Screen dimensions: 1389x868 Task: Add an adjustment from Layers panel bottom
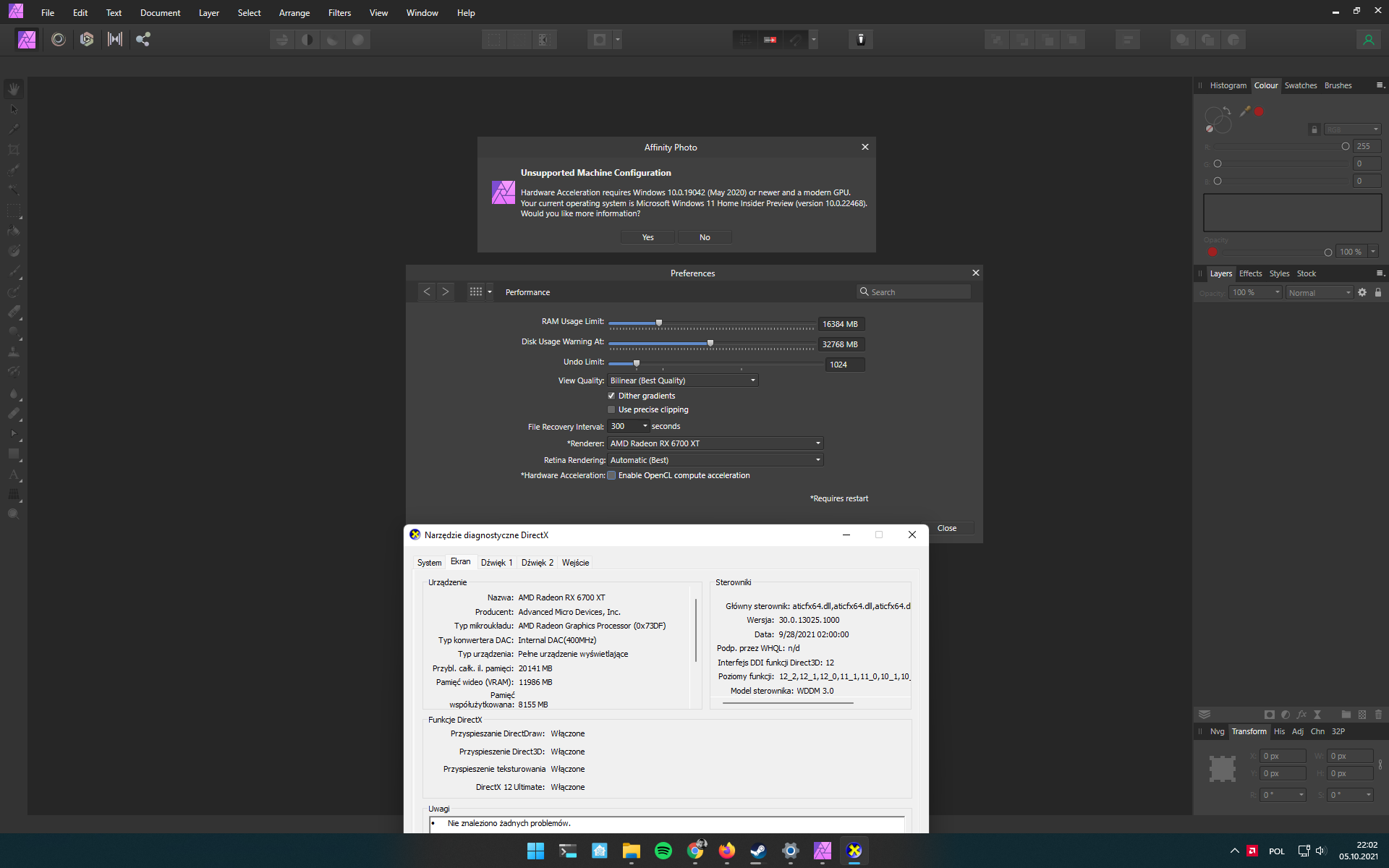point(1286,715)
